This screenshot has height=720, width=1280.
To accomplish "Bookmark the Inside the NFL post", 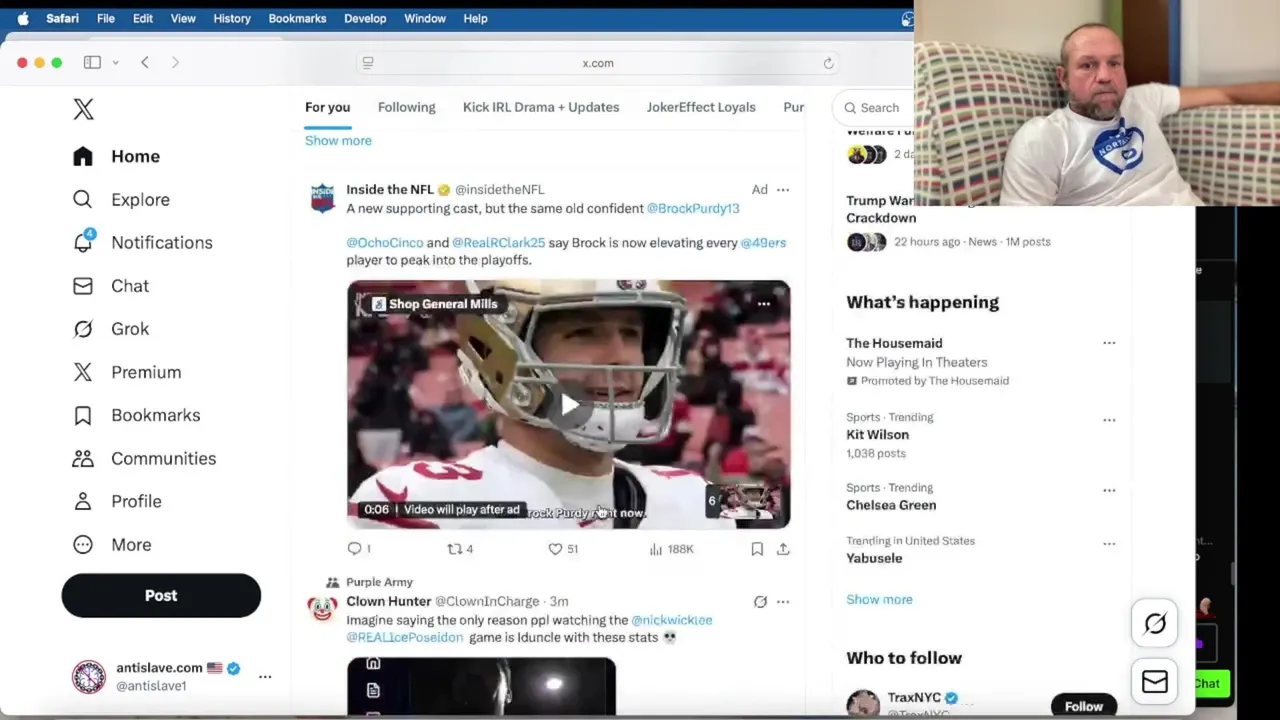I will point(757,548).
